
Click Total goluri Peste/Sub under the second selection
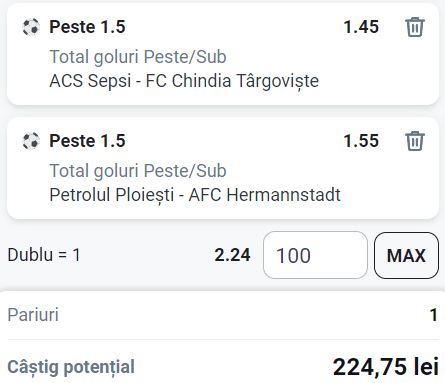pos(138,170)
